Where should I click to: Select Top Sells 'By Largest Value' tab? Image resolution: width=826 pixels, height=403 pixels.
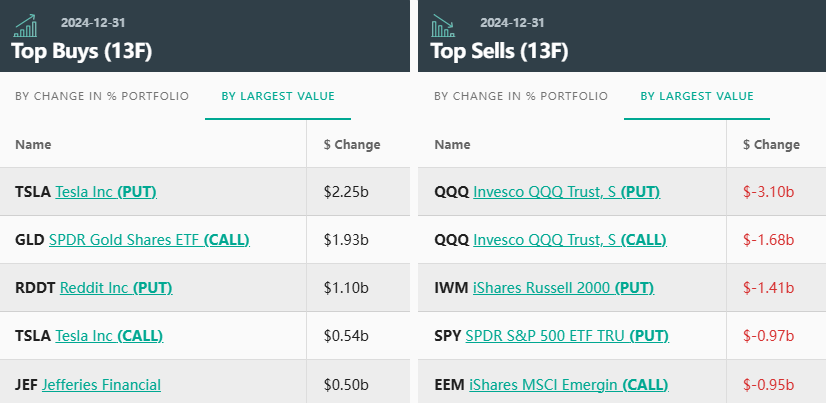click(x=697, y=96)
